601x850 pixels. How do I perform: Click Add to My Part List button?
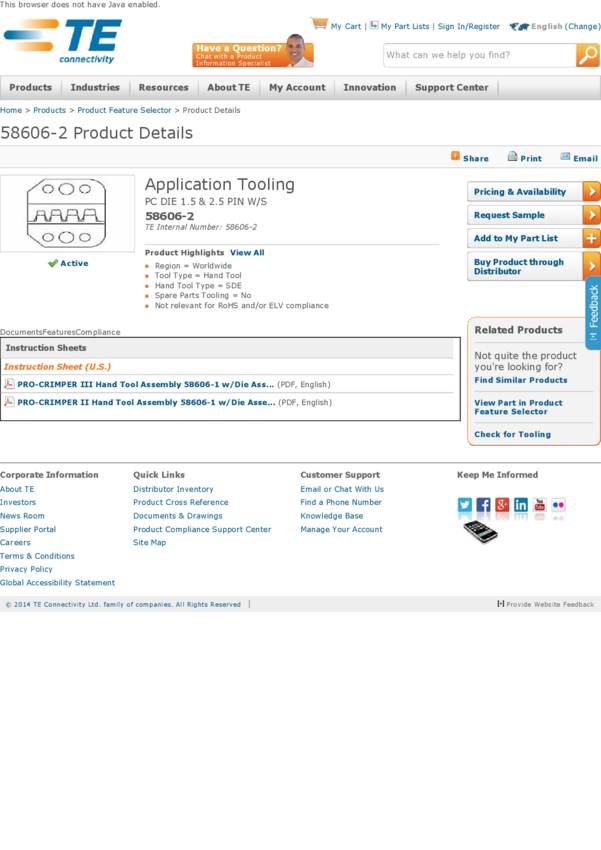pos(533,239)
